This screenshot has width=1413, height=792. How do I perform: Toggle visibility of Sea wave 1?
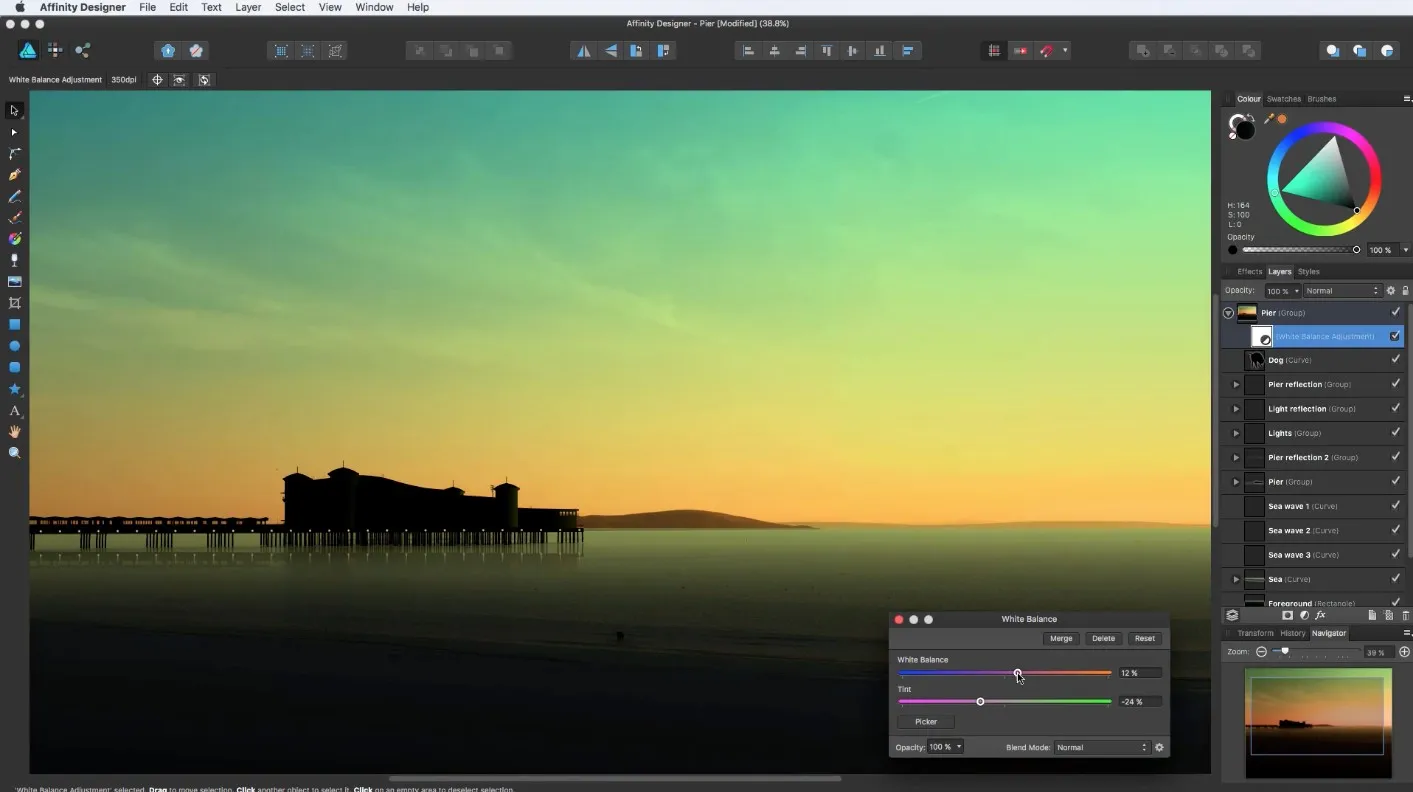(x=1396, y=506)
